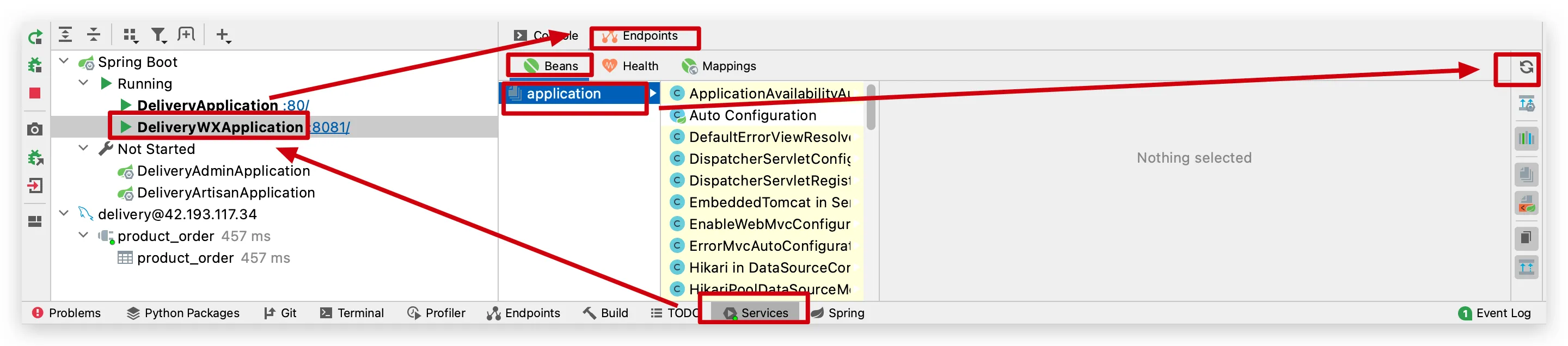Toggle the bean diagram mode icon

click(x=1526, y=139)
